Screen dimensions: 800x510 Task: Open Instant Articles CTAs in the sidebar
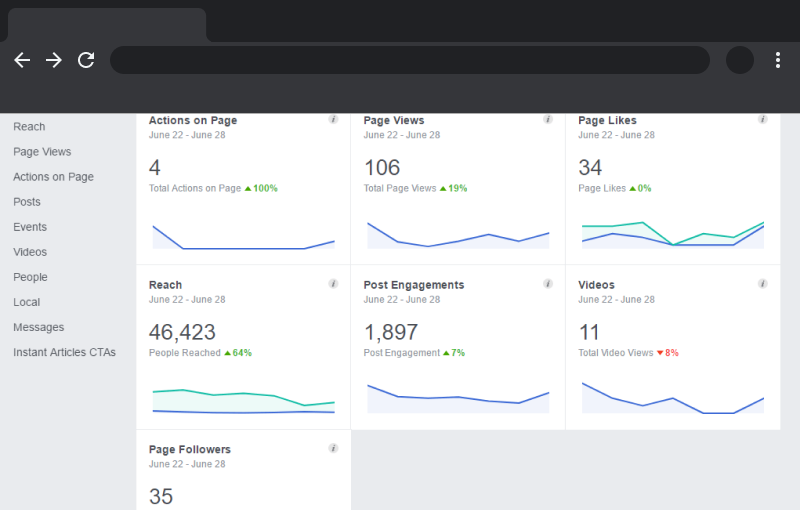(x=64, y=352)
